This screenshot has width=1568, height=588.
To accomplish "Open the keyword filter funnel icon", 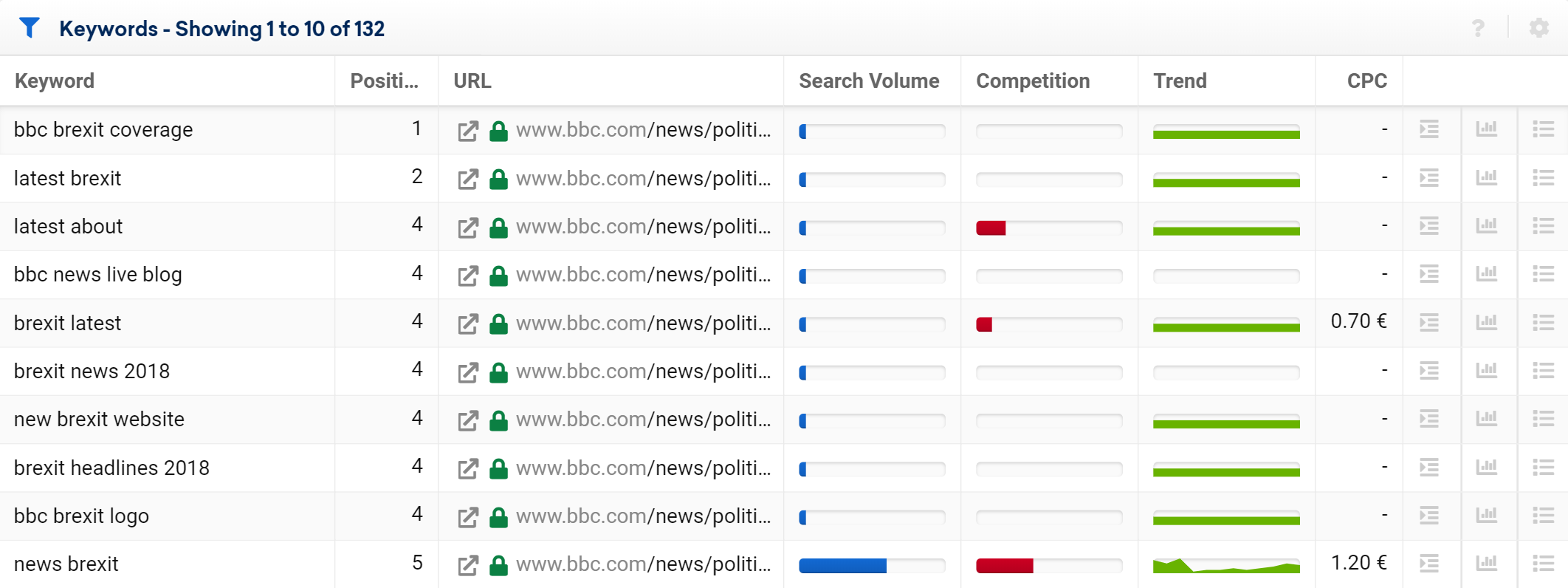I will pyautogui.click(x=30, y=28).
